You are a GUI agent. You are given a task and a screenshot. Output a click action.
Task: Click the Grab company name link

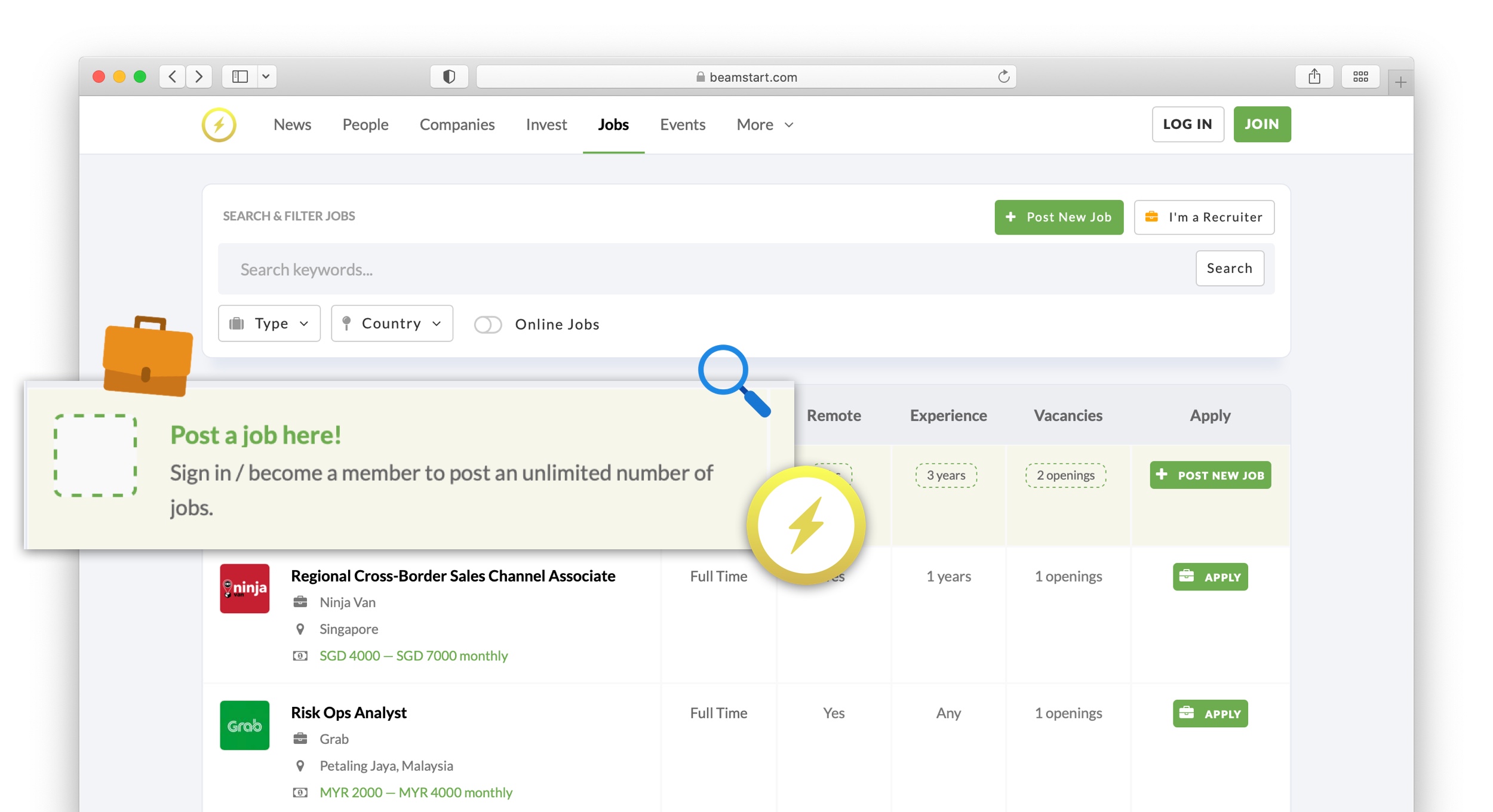[x=334, y=739]
